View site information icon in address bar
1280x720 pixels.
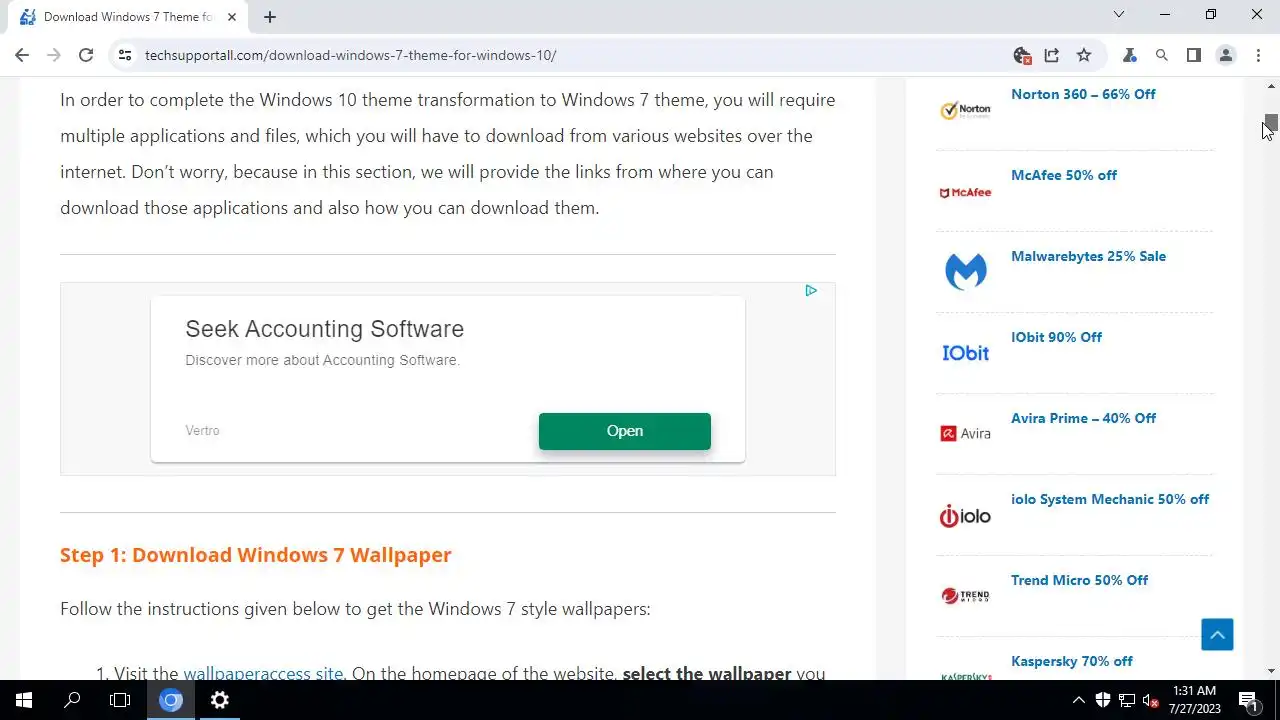(x=125, y=55)
